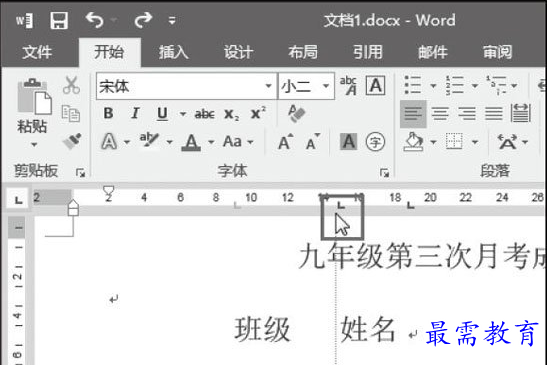547x365 pixels.
Task: Apply paragraph shading with the paint bucket
Action: point(413,142)
